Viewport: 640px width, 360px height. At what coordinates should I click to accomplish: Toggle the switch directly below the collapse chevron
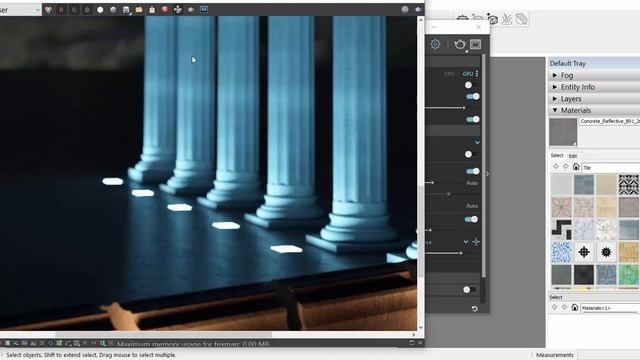pyautogui.click(x=470, y=154)
